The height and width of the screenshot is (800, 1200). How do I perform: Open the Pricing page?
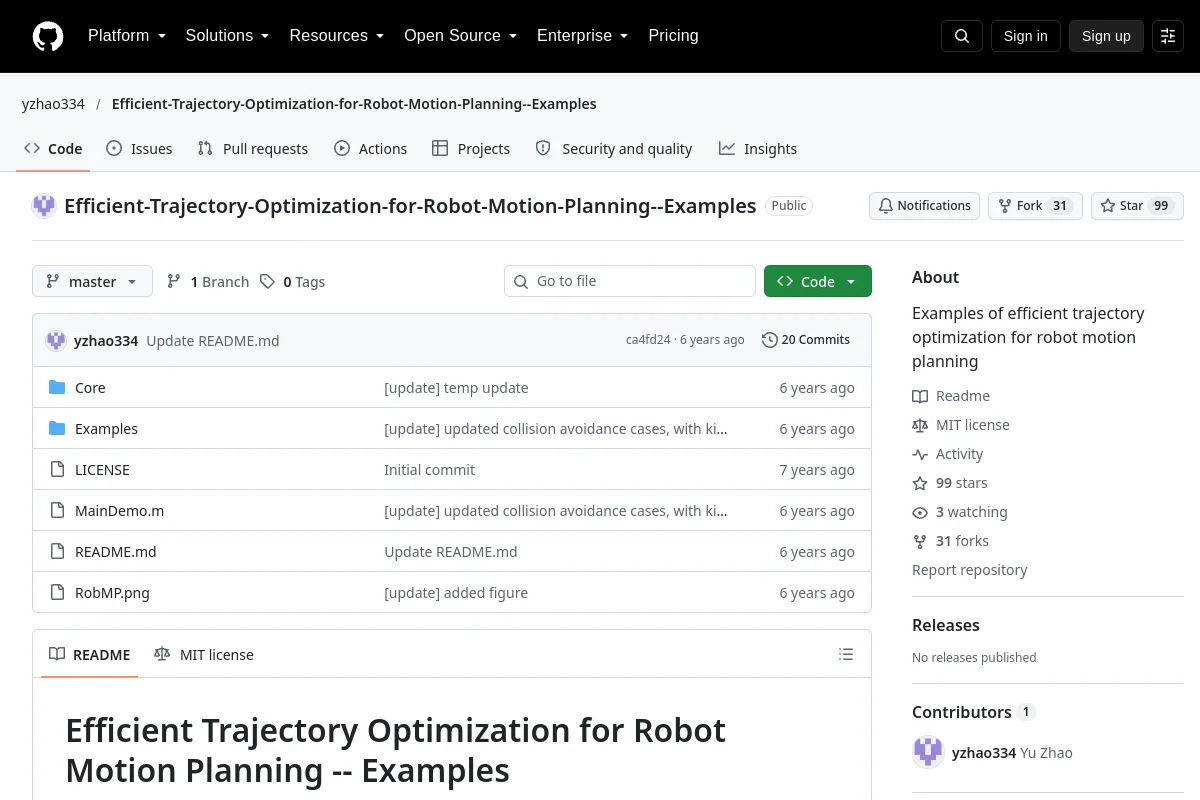coord(673,36)
